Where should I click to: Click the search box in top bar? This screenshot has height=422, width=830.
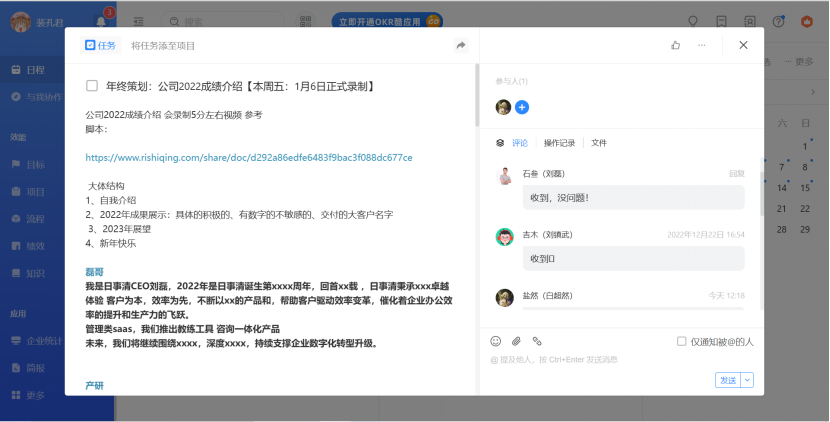click(222, 22)
